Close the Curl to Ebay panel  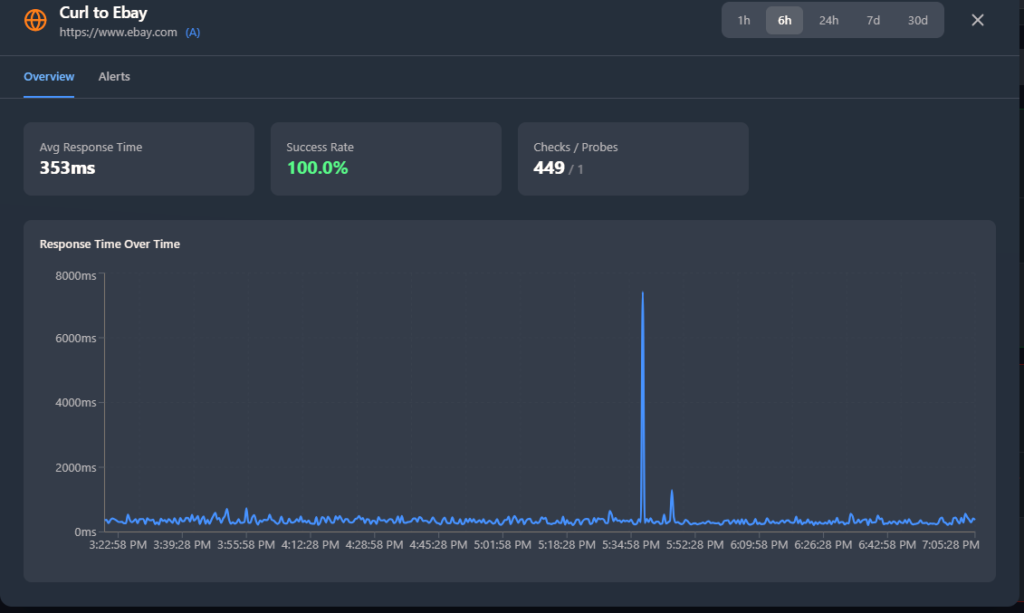(x=977, y=20)
